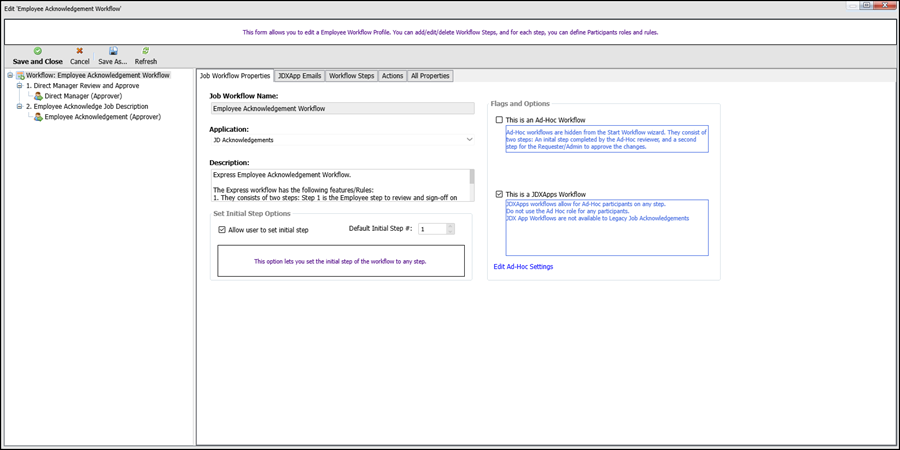Open the Workflow Steps tab
Viewport: 900px width, 450px height.
coord(351,76)
